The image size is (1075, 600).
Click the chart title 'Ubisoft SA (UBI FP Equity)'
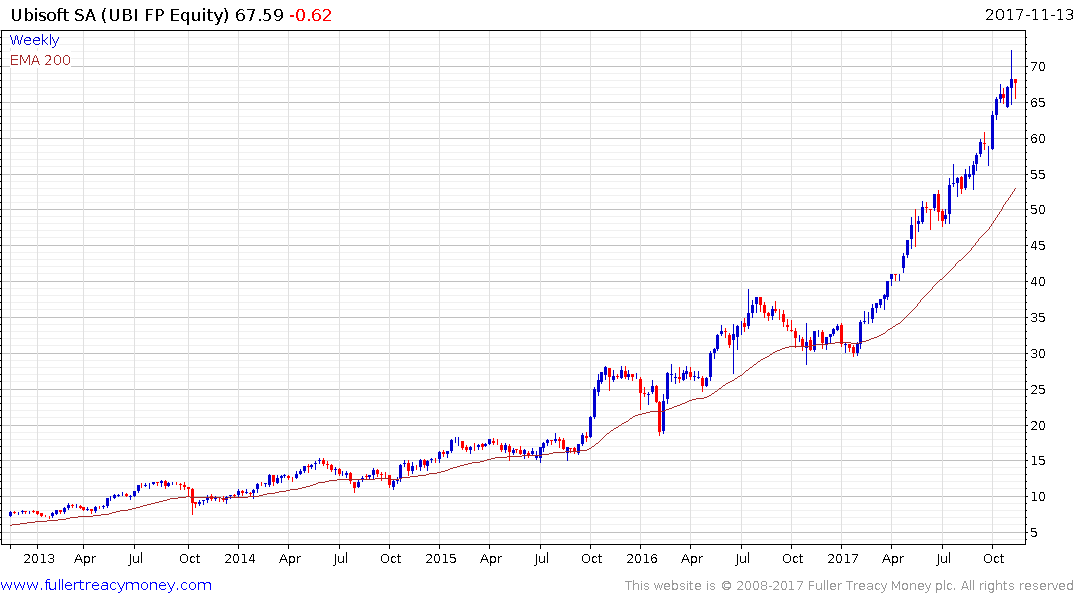119,15
